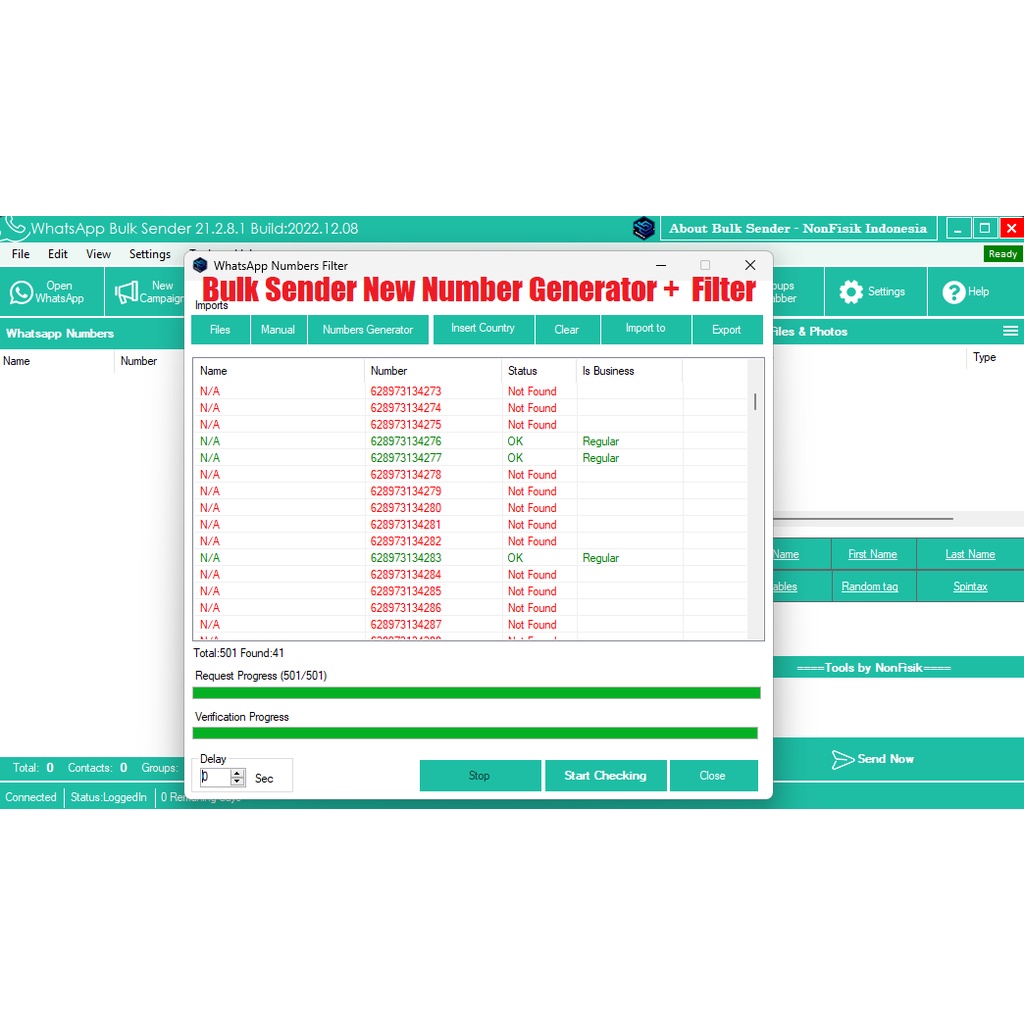1024x1024 pixels.
Task: Click About Bulk Sender - NonFisik Indonesia button
Action: [x=798, y=229]
